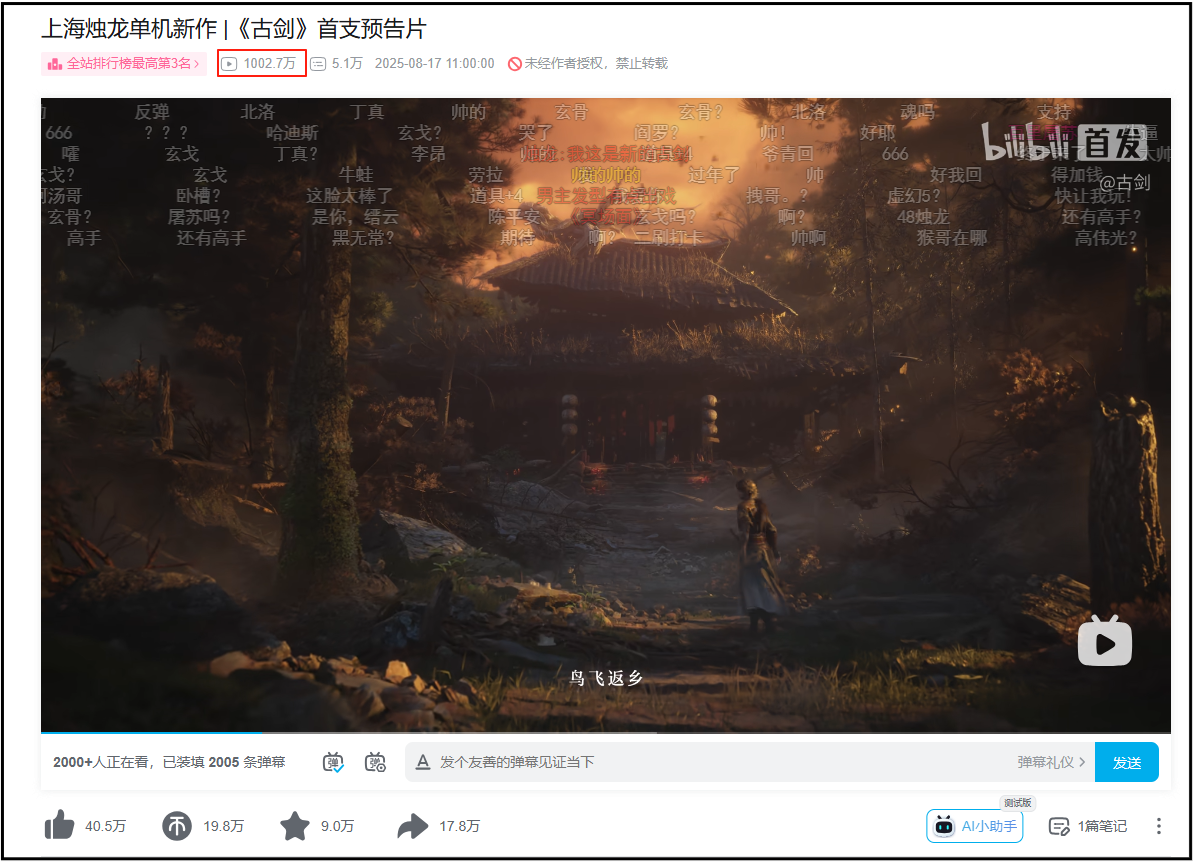Toggle the danmaku display switch icon
Viewport: 1194px width, 862px height.
pos(334,762)
